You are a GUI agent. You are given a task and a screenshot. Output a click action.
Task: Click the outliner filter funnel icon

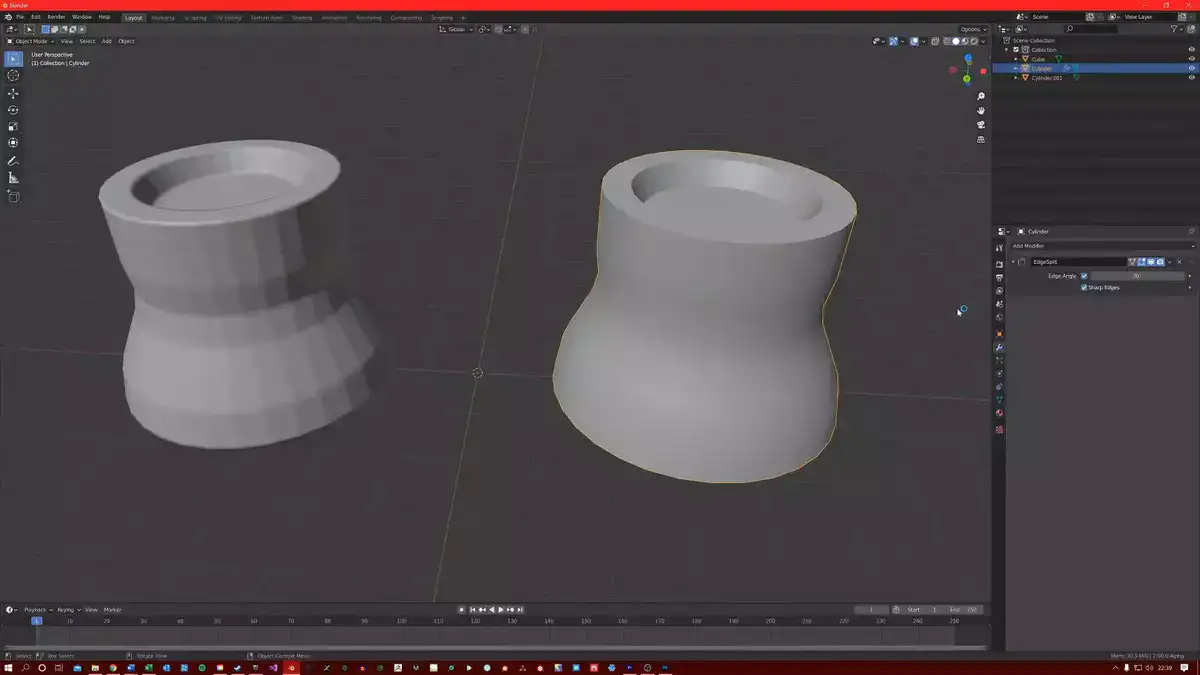coord(1175,29)
